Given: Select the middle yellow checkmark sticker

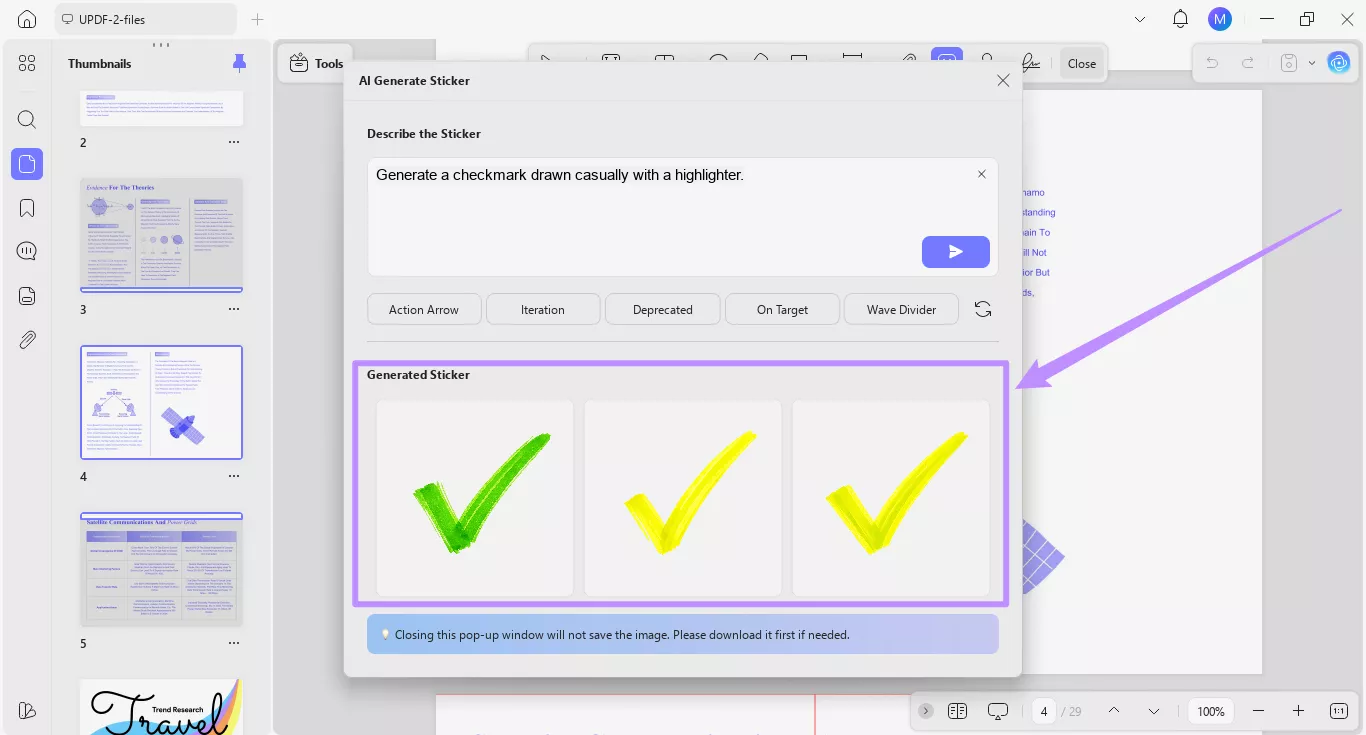Looking at the screenshot, I should tap(683, 498).
